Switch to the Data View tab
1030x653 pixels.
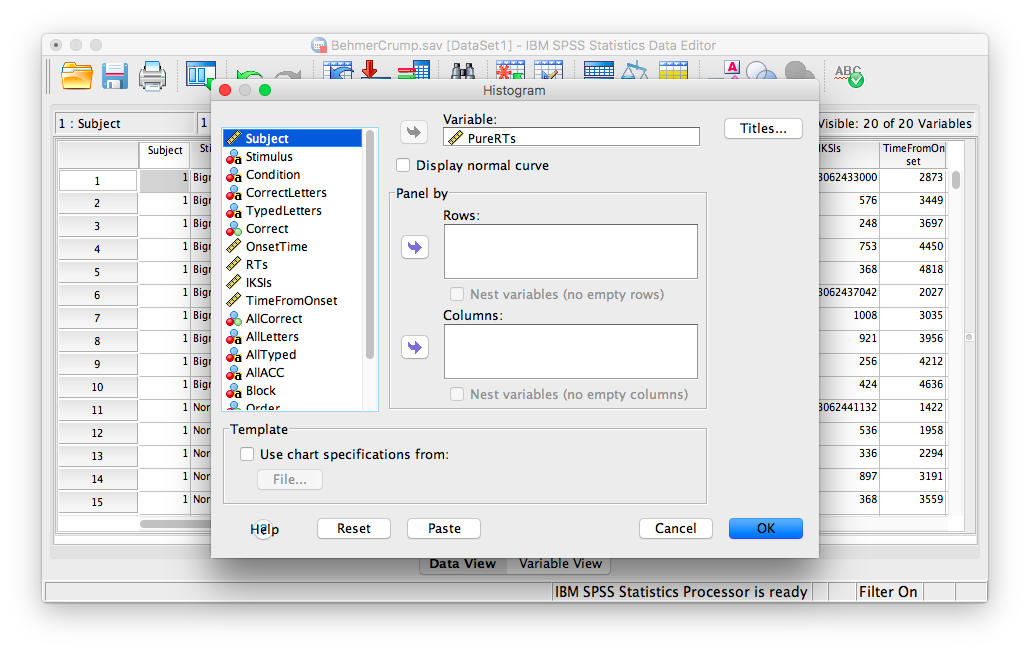[x=462, y=564]
